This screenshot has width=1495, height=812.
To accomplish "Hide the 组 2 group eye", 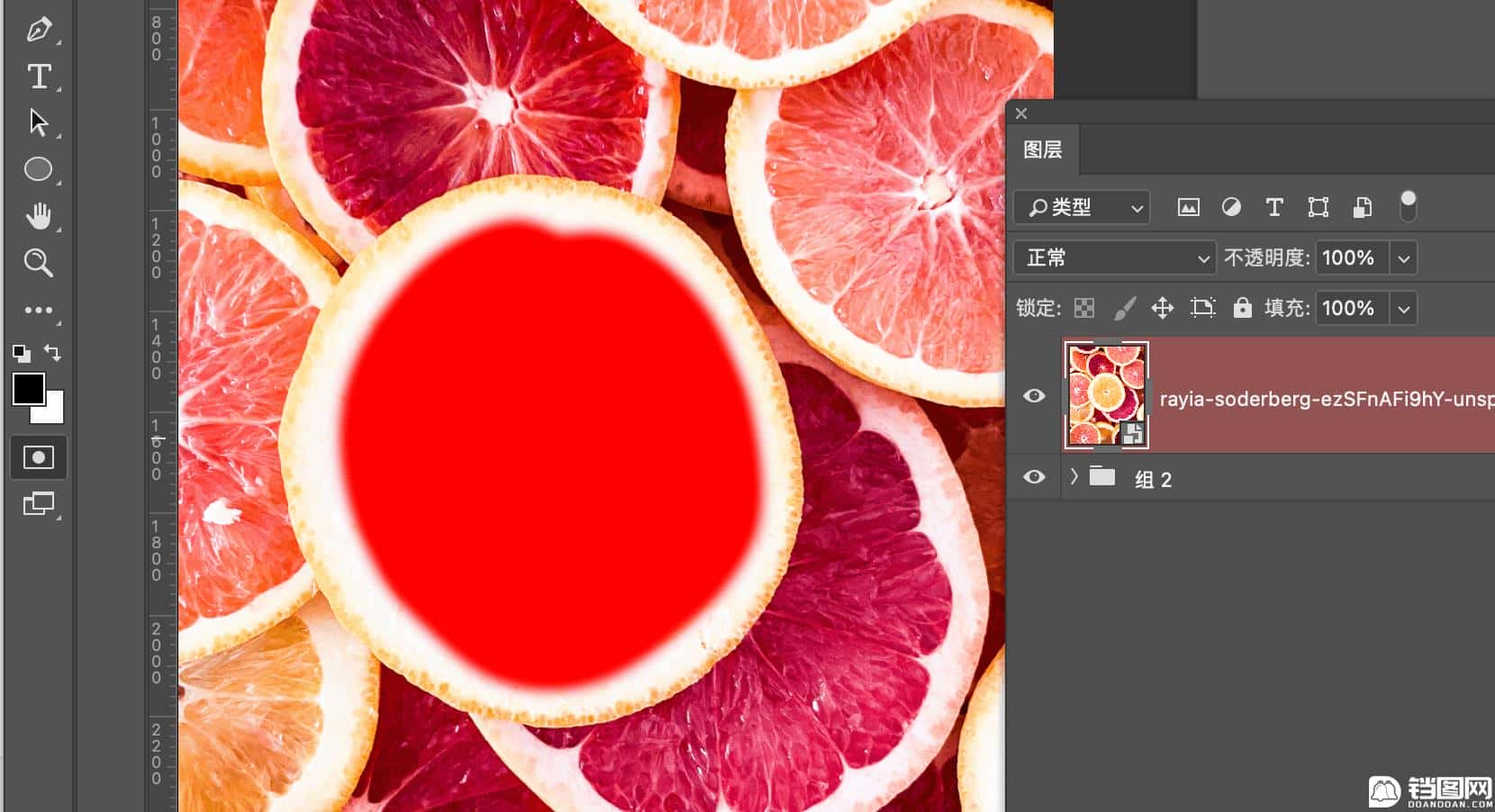I will point(1034,477).
